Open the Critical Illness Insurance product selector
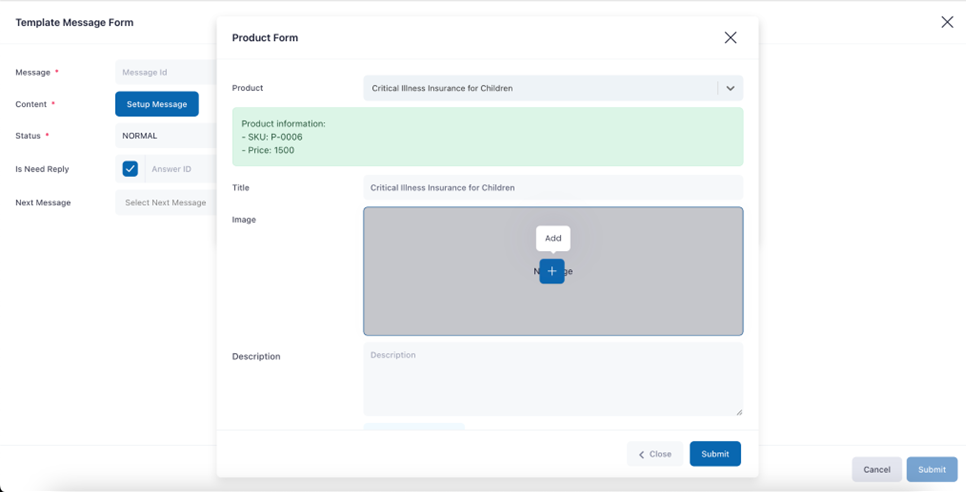The image size is (966, 492). (540, 88)
